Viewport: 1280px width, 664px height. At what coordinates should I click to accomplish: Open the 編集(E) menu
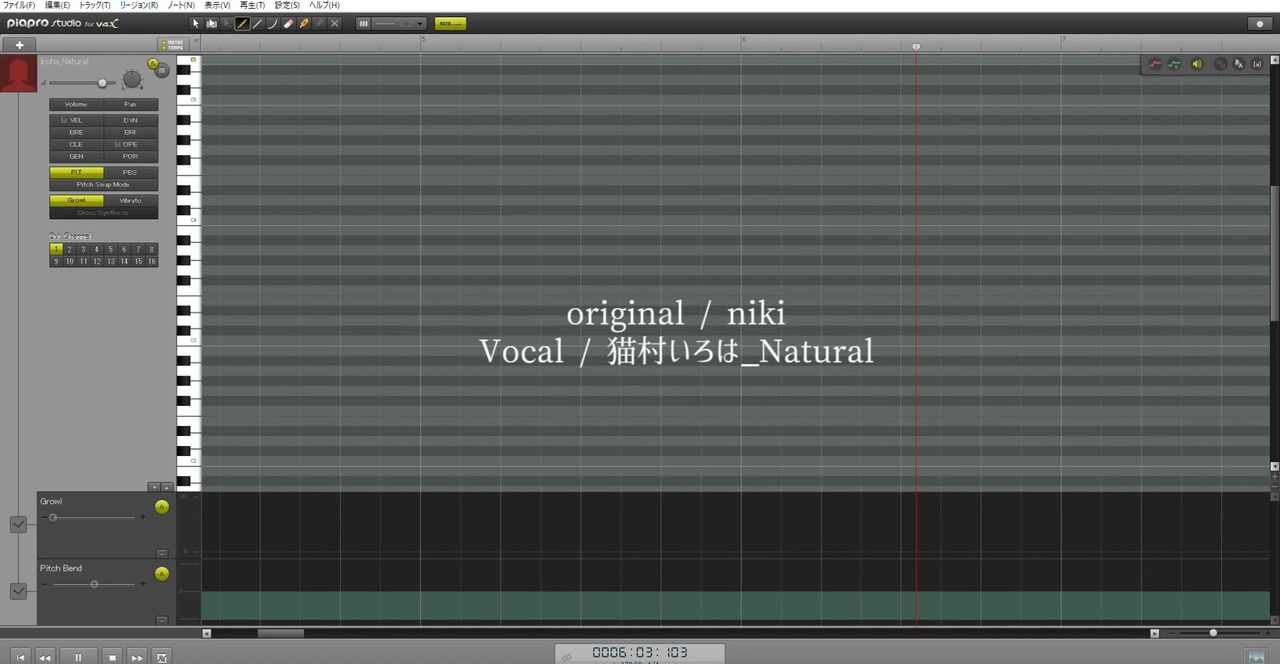pyautogui.click(x=57, y=5)
